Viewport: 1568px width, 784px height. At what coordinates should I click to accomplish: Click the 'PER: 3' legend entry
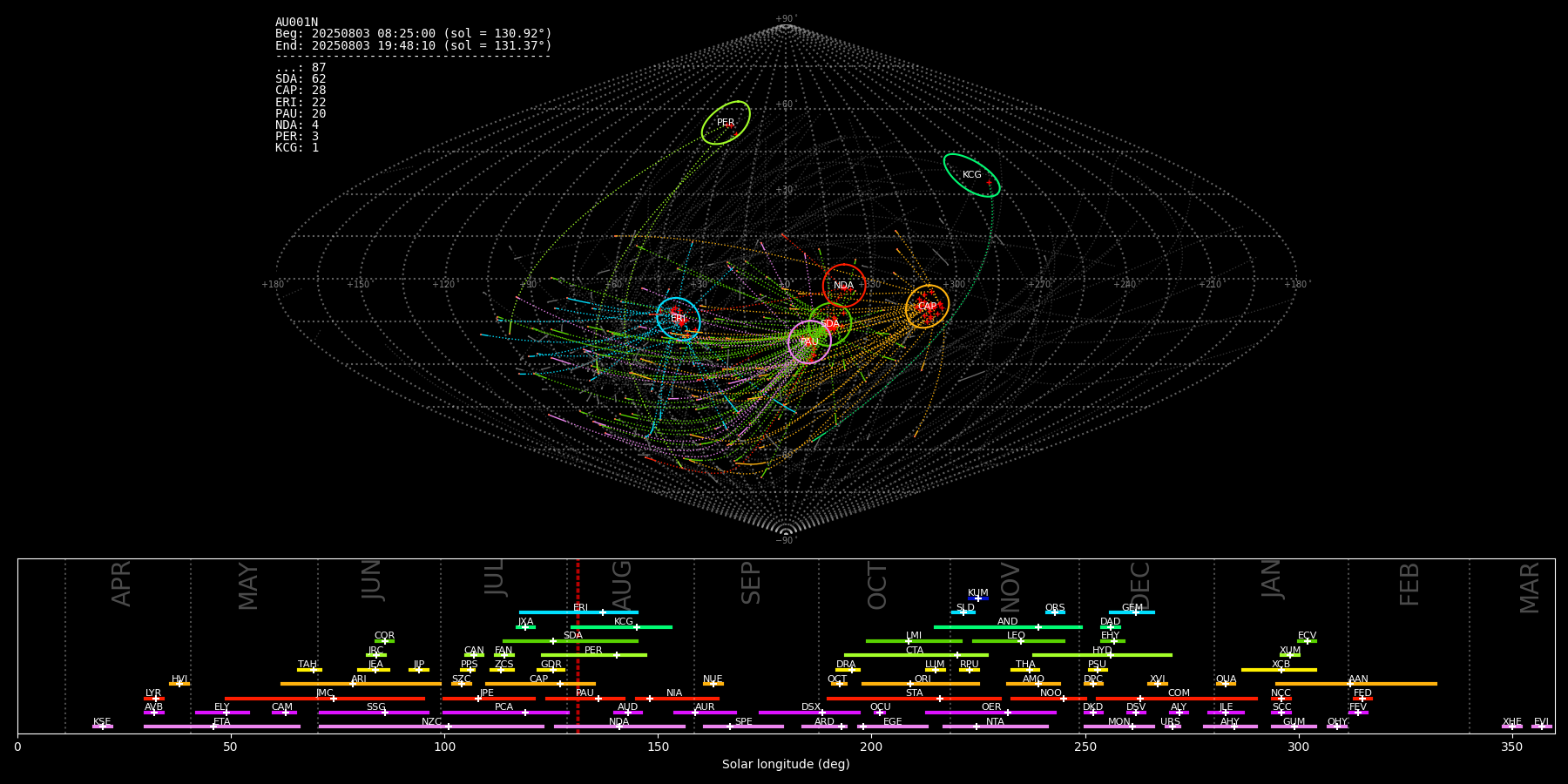coord(297,136)
